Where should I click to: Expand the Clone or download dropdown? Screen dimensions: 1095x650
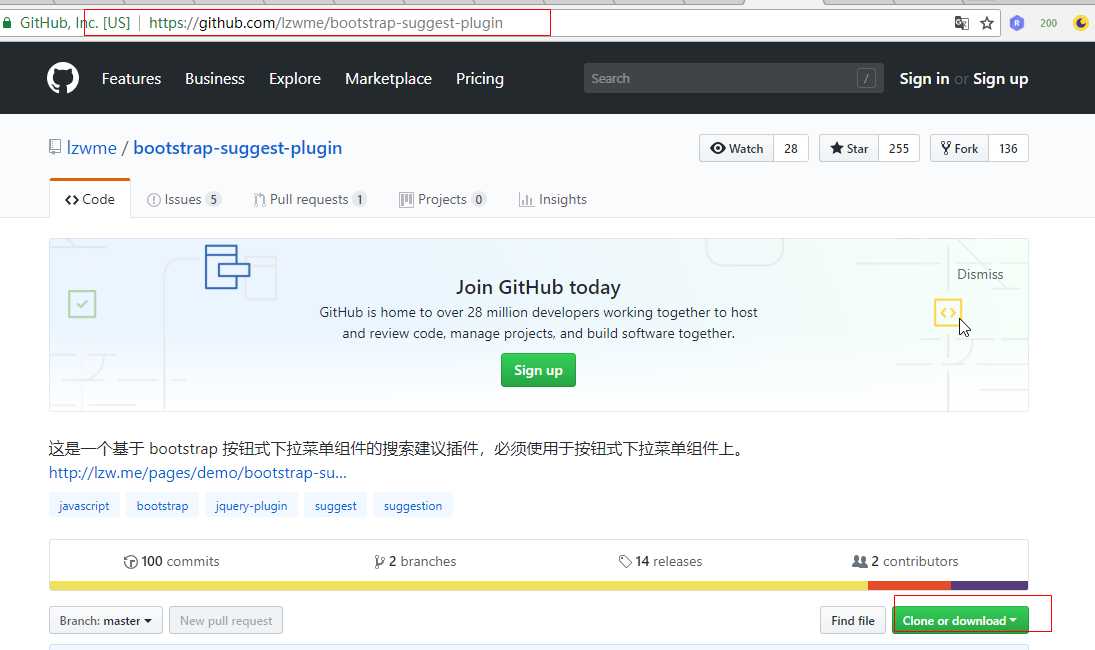pos(960,621)
